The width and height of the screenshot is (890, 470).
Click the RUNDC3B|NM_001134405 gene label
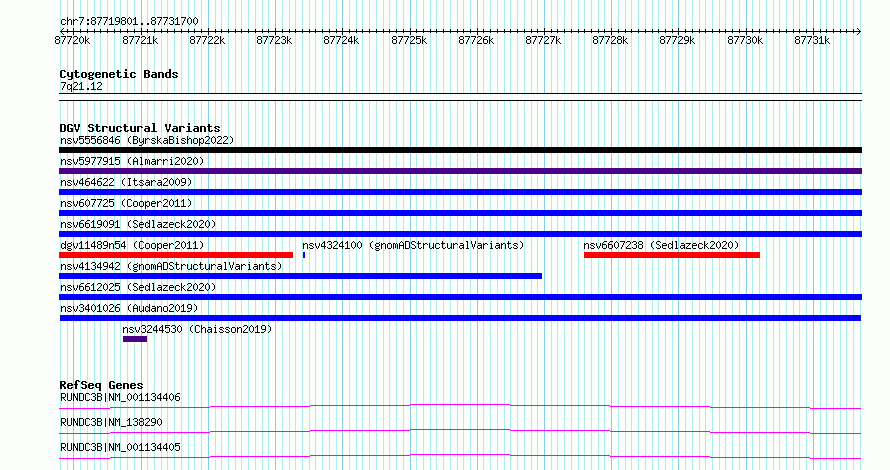[x=120, y=447]
